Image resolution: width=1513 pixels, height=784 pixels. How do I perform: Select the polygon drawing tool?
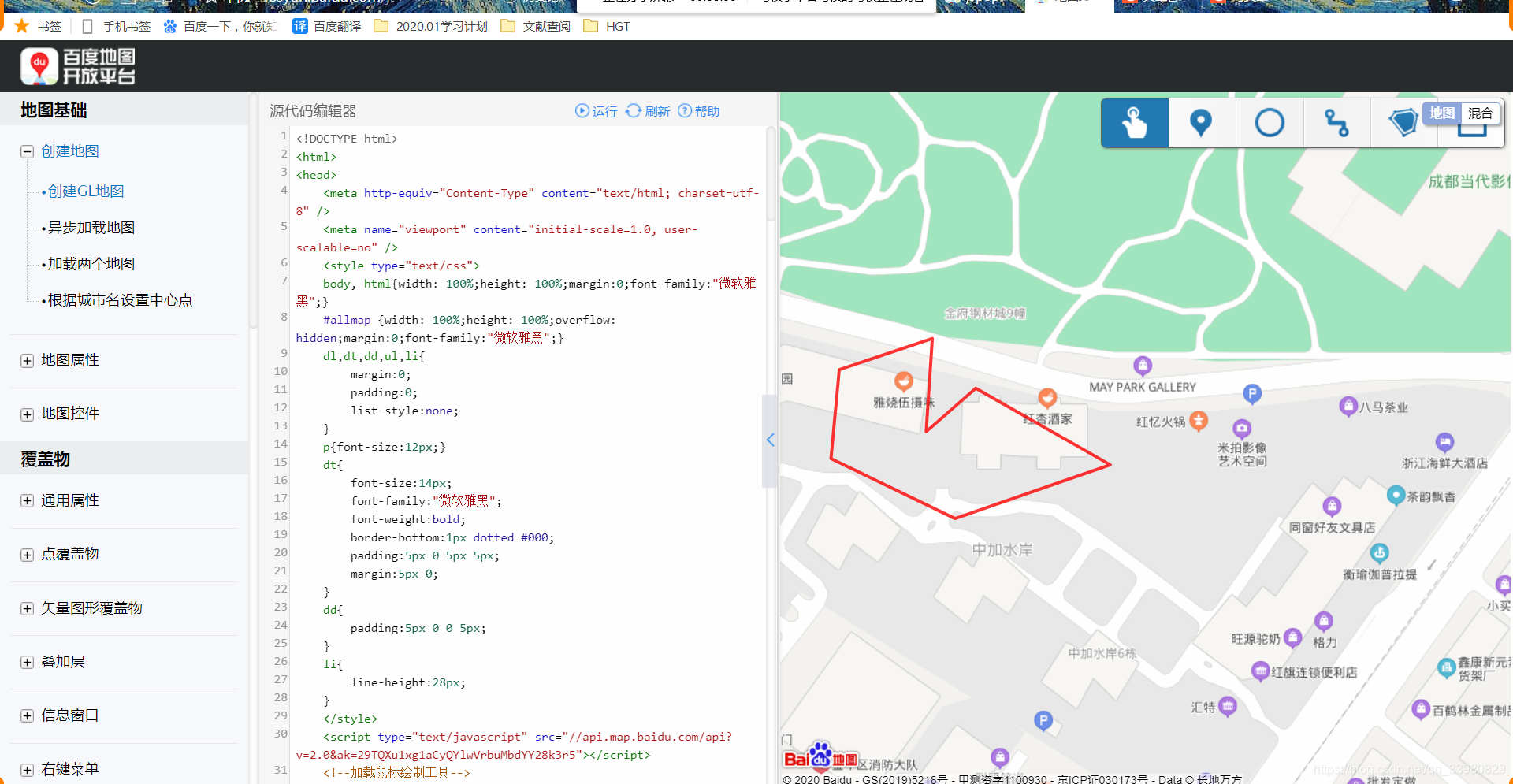click(1403, 123)
